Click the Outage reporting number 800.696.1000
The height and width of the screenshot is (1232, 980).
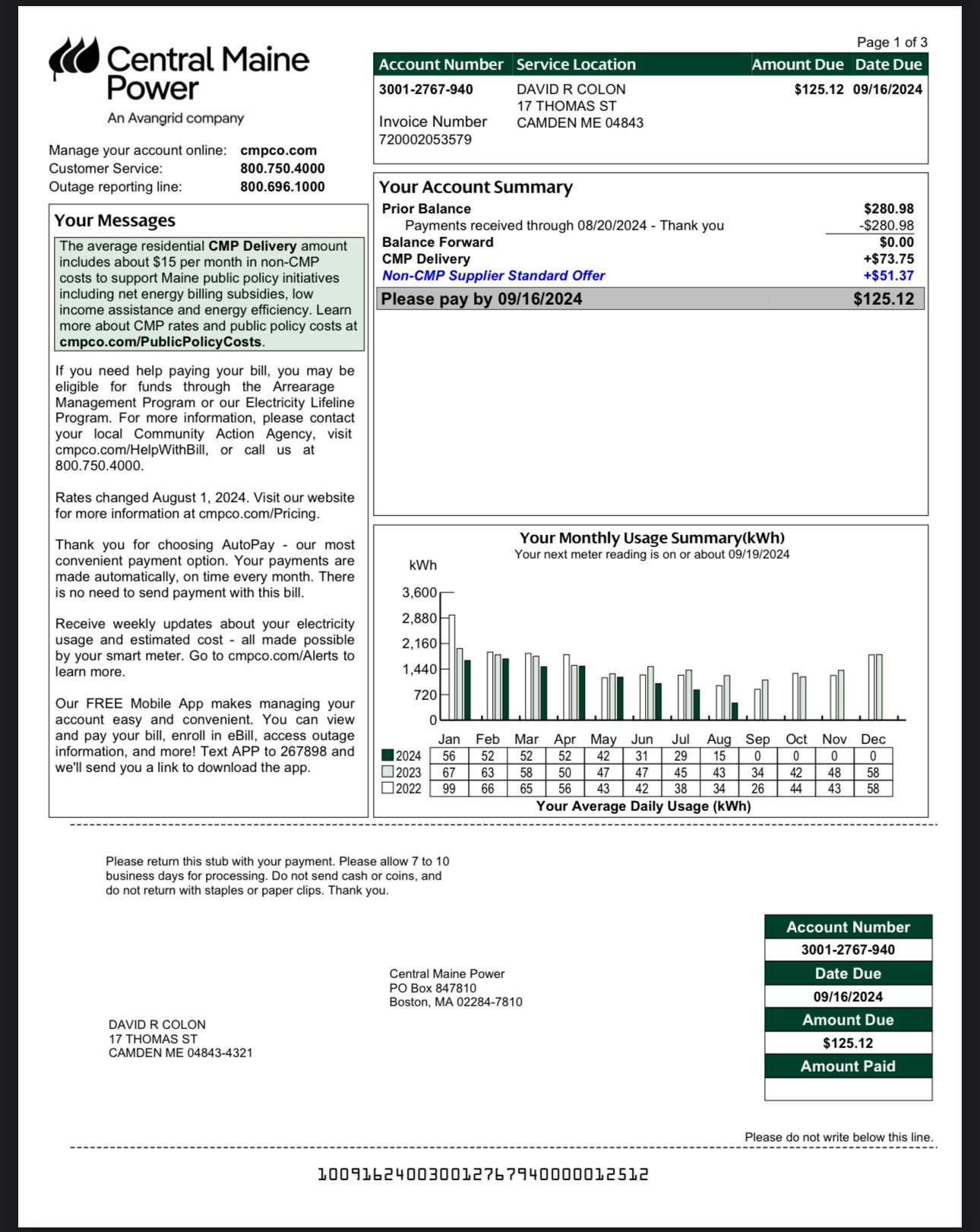pyautogui.click(x=282, y=187)
